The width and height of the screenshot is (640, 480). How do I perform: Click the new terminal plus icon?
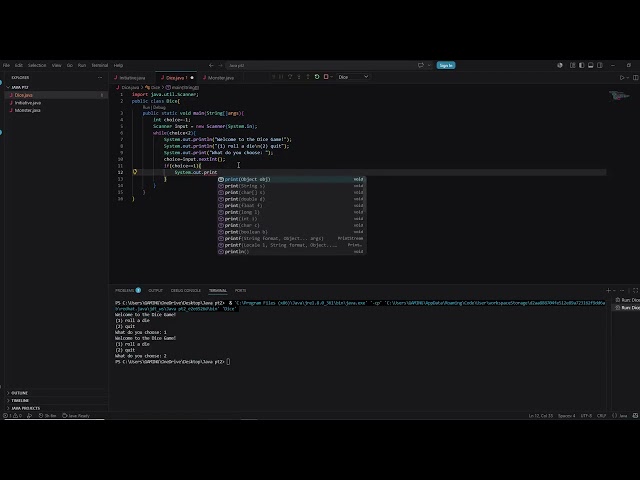pyautogui.click(x=608, y=290)
